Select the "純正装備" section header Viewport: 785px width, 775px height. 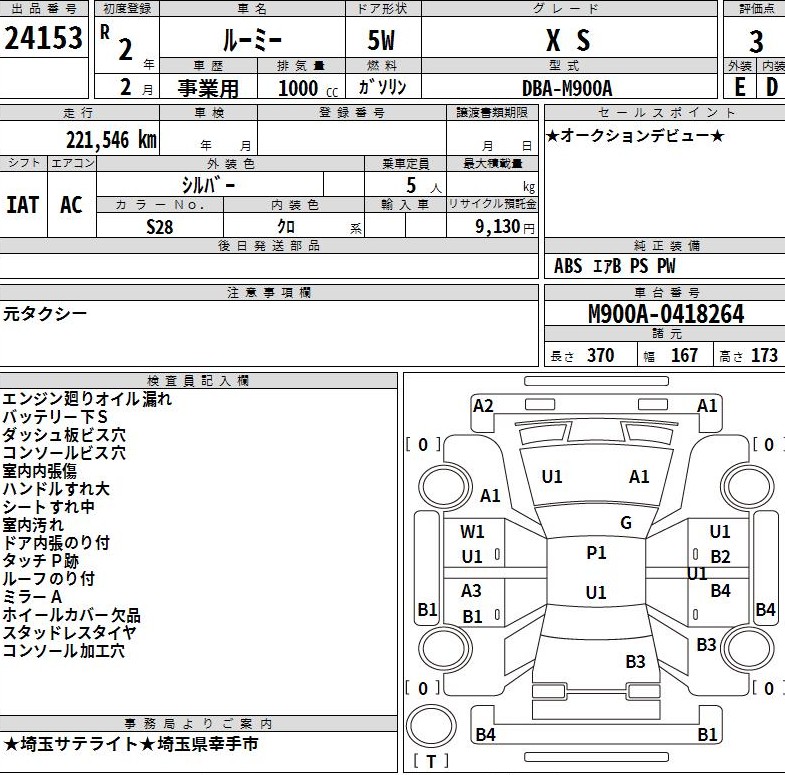[666, 246]
